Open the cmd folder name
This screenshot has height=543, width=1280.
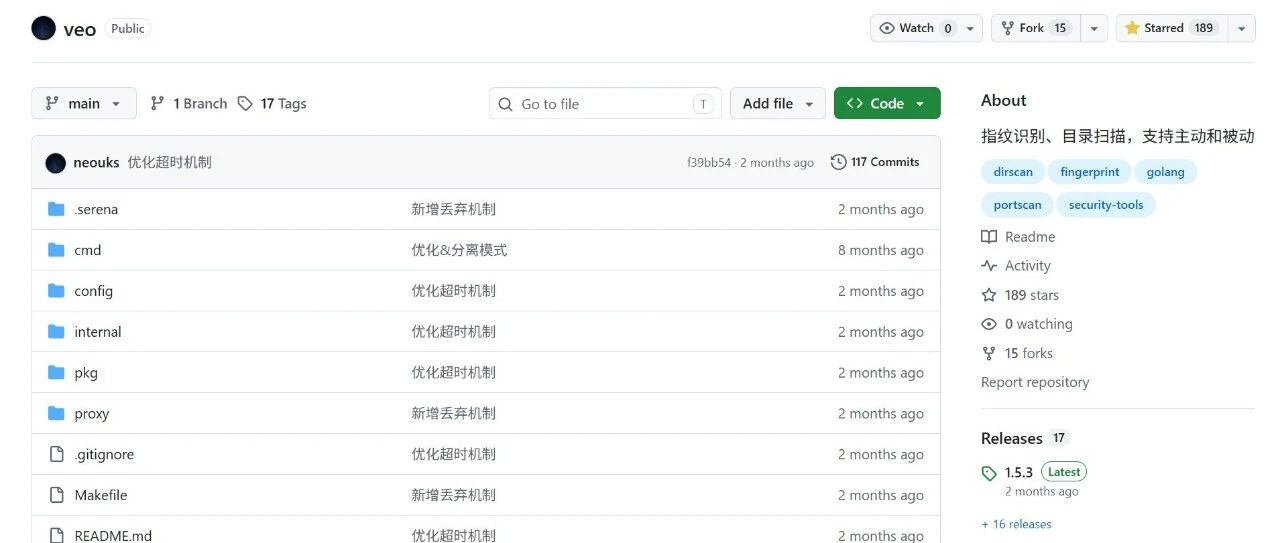[88, 250]
